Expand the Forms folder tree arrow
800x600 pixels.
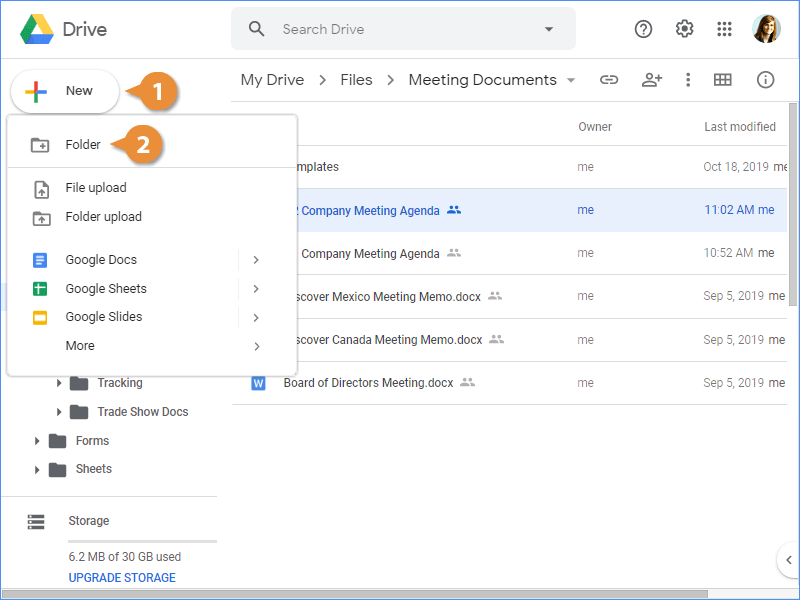point(37,441)
